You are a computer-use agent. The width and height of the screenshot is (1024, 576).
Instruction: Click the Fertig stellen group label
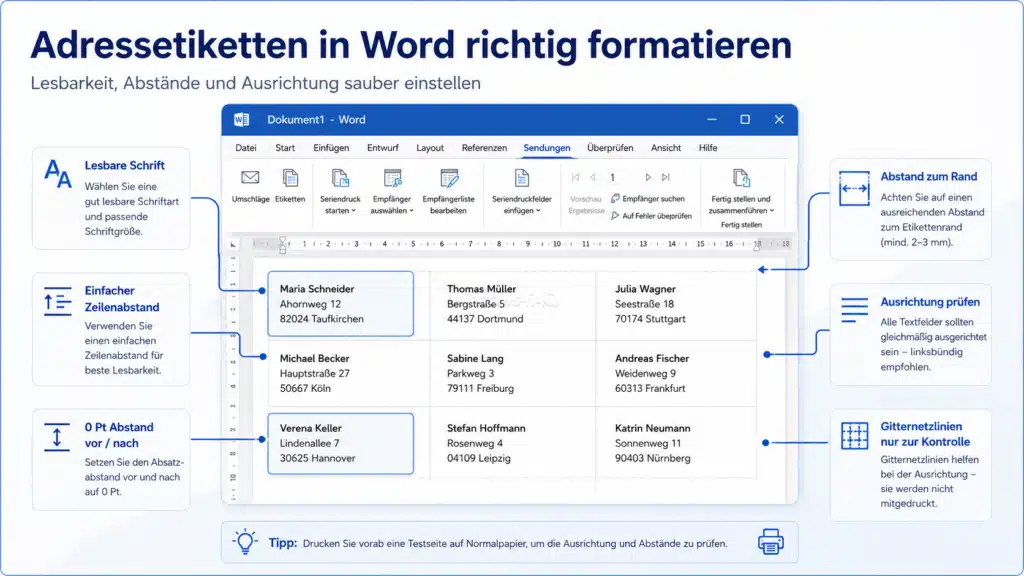tap(741, 225)
